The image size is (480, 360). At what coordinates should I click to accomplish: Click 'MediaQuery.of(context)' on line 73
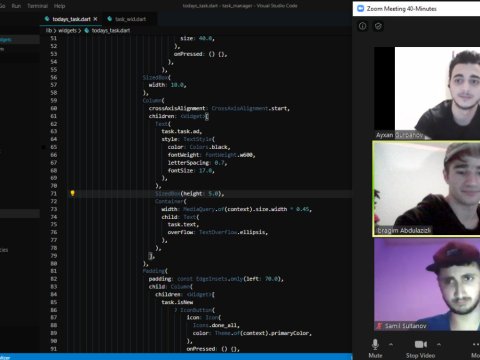(x=218, y=209)
